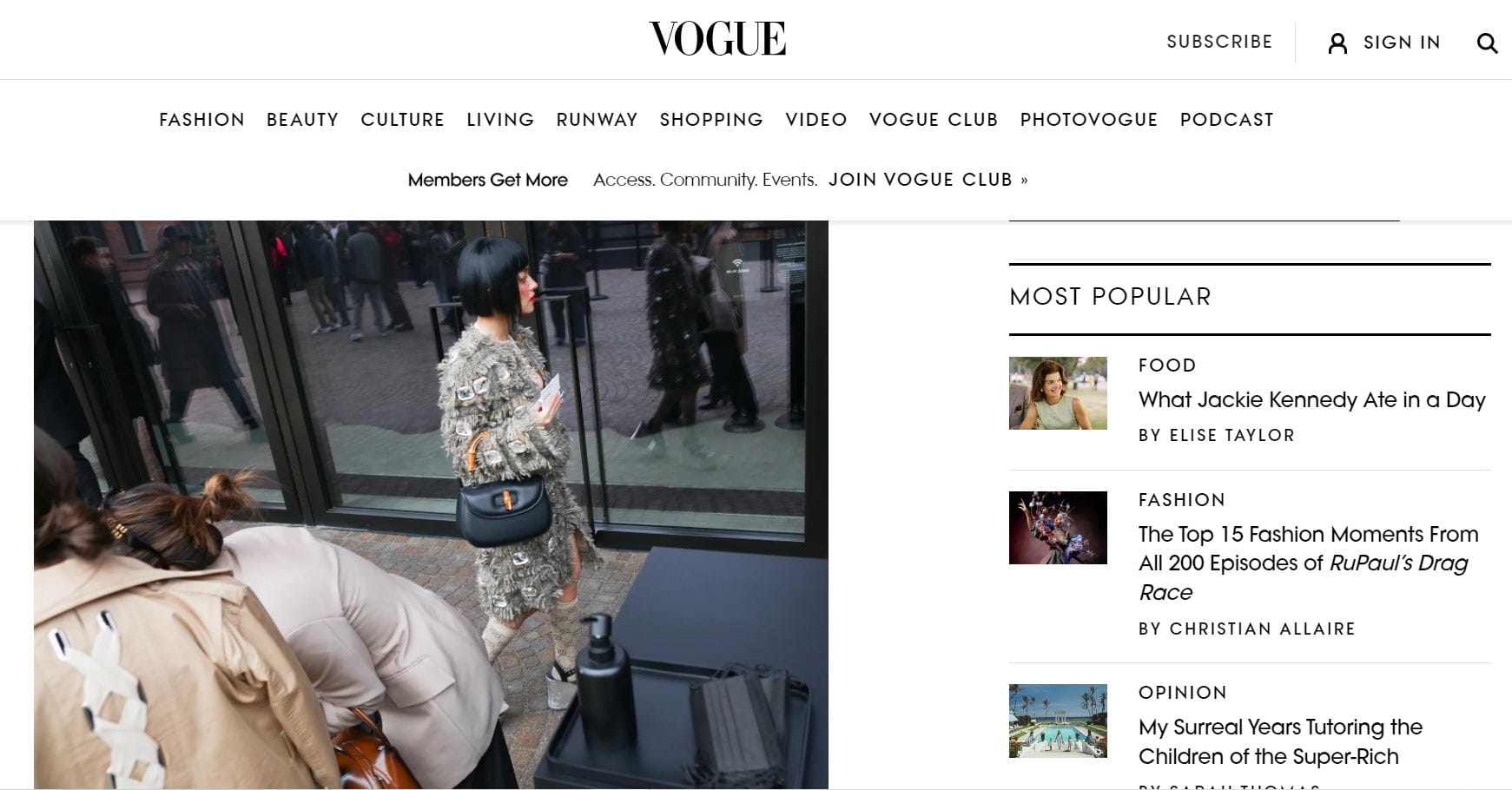Click the street style photo of fringed coat
1512x790 pixels.
pos(431,504)
